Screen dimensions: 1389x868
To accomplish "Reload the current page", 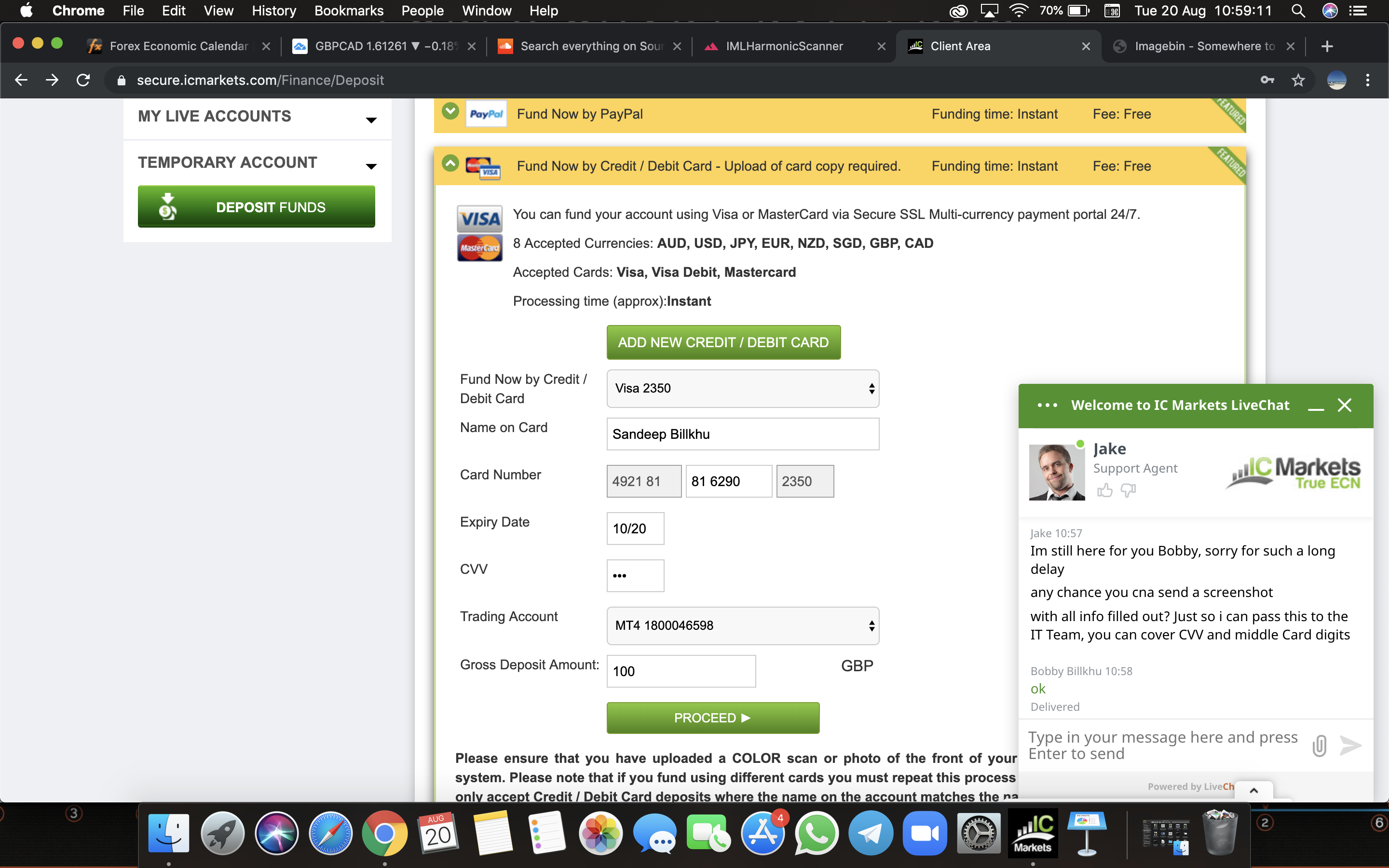I will 83,81.
